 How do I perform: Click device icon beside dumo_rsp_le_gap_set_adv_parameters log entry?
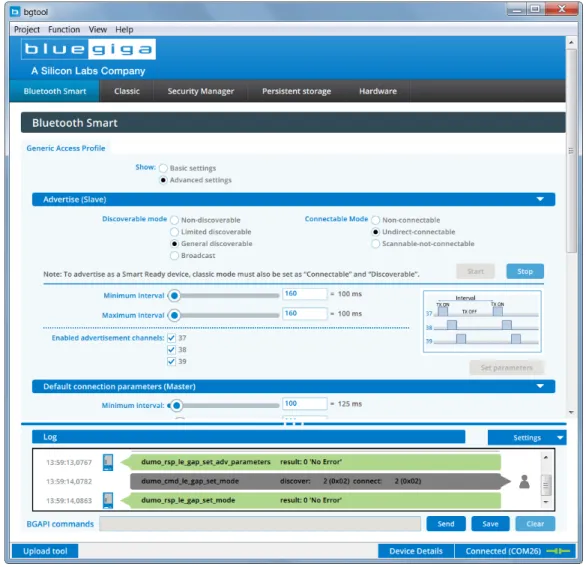(108, 462)
